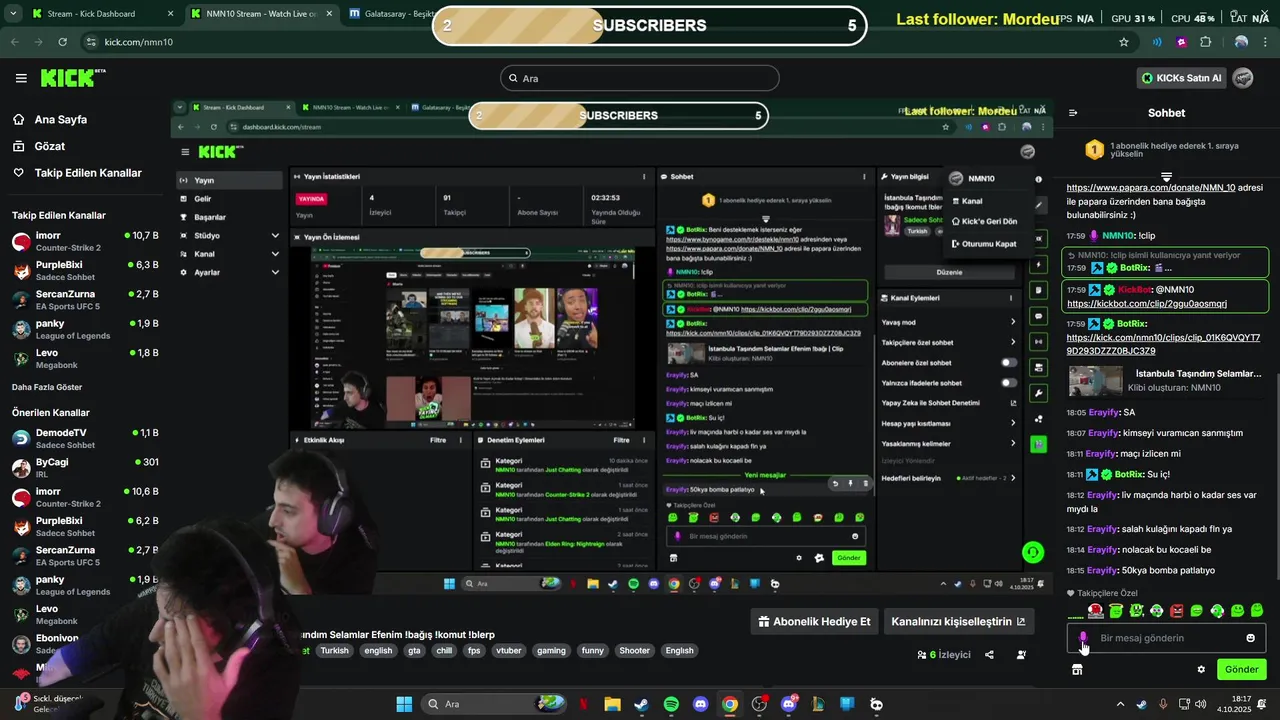Viewport: 1280px width, 720px height.
Task: Open imorr under Takip Edilen Kanallar
Action: (85, 241)
